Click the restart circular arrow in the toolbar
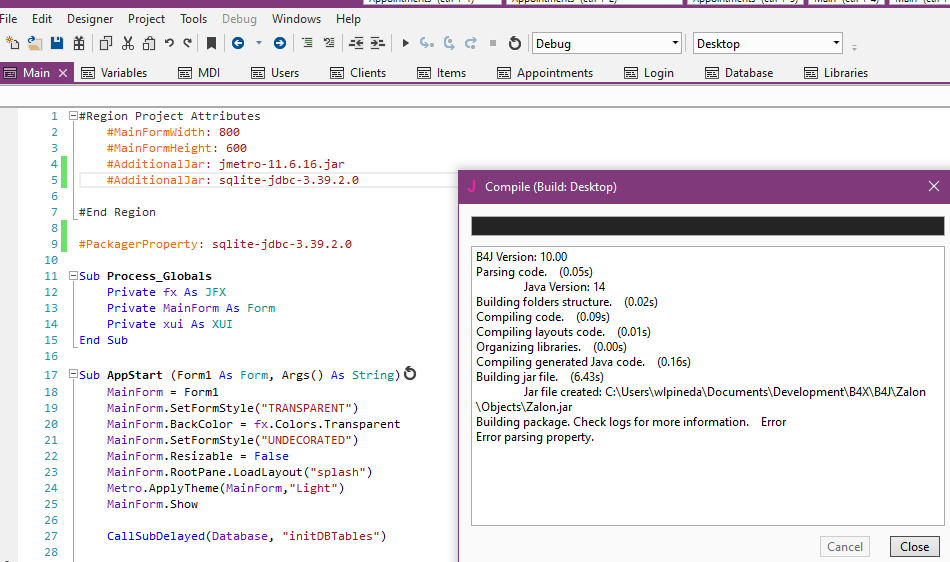 tap(515, 43)
